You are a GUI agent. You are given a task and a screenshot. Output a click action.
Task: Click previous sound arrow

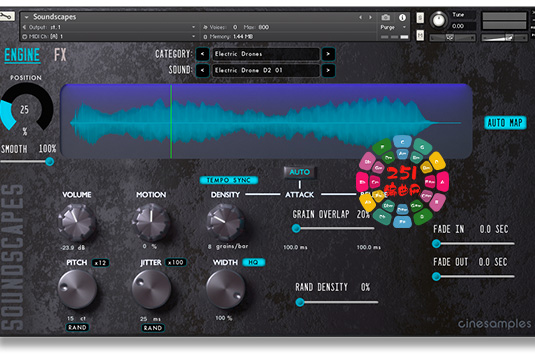[x=203, y=70]
